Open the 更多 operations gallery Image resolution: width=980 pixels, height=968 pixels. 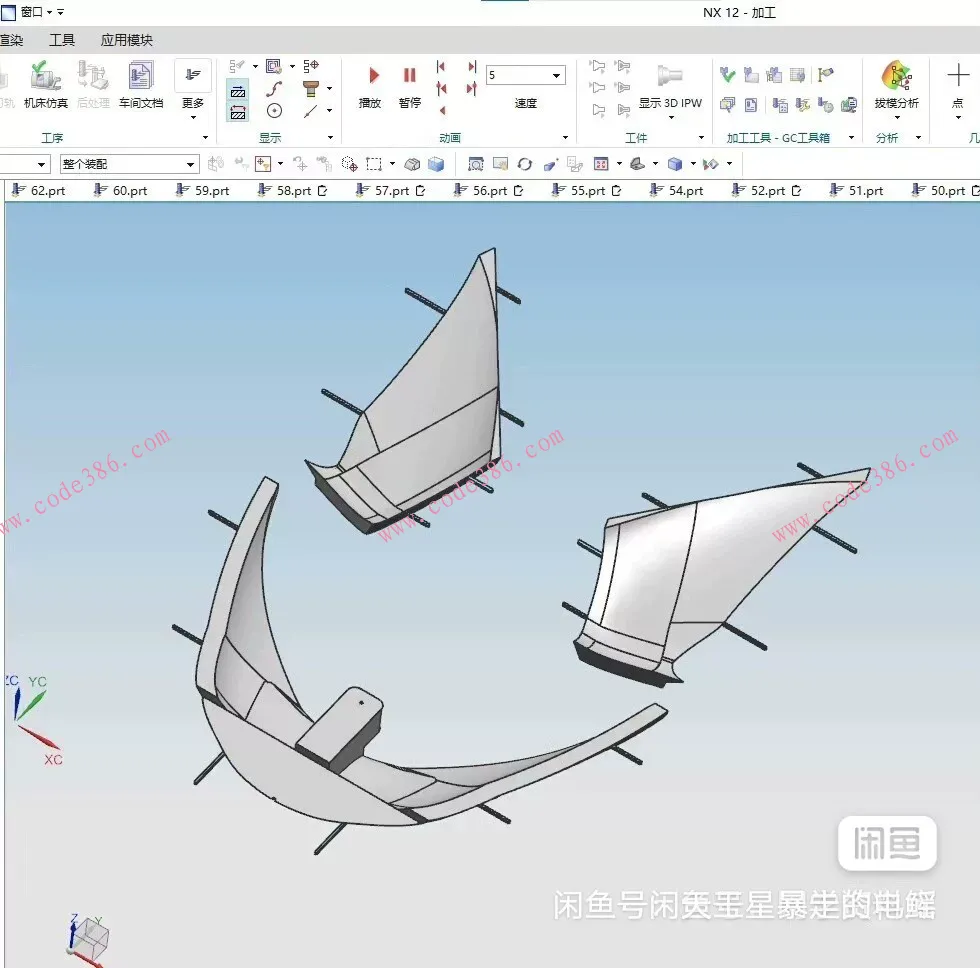tap(193, 91)
